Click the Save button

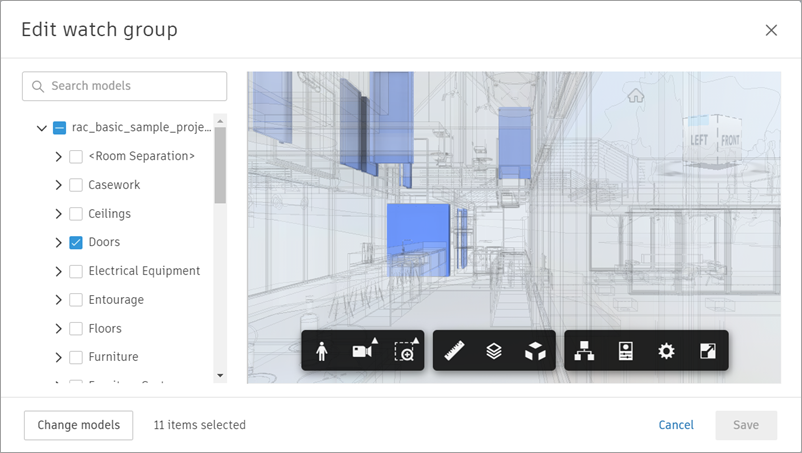pos(746,425)
